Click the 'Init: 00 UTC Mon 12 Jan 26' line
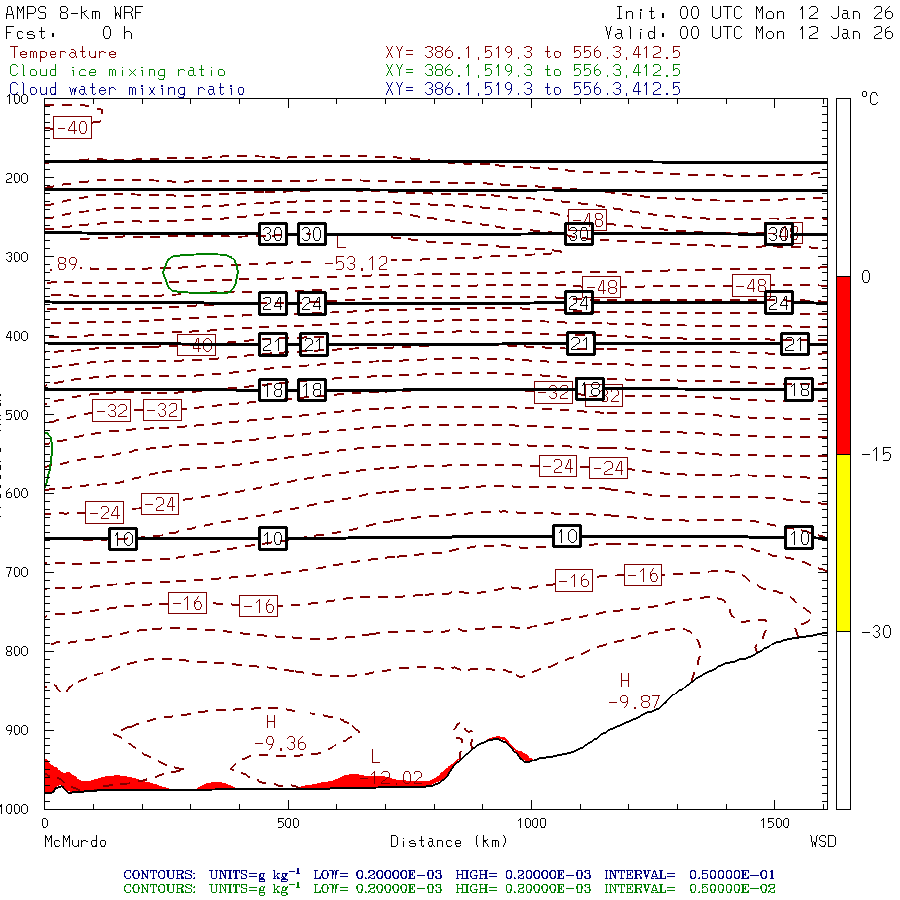This screenshot has width=900, height=900. click(x=754, y=13)
